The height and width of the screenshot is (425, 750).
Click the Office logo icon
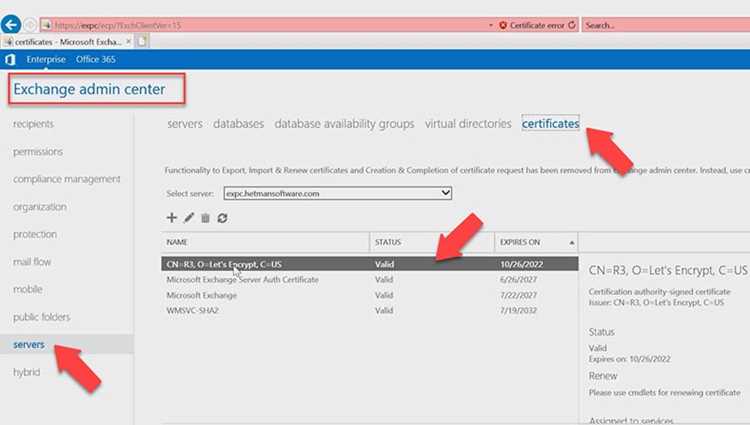[10, 59]
